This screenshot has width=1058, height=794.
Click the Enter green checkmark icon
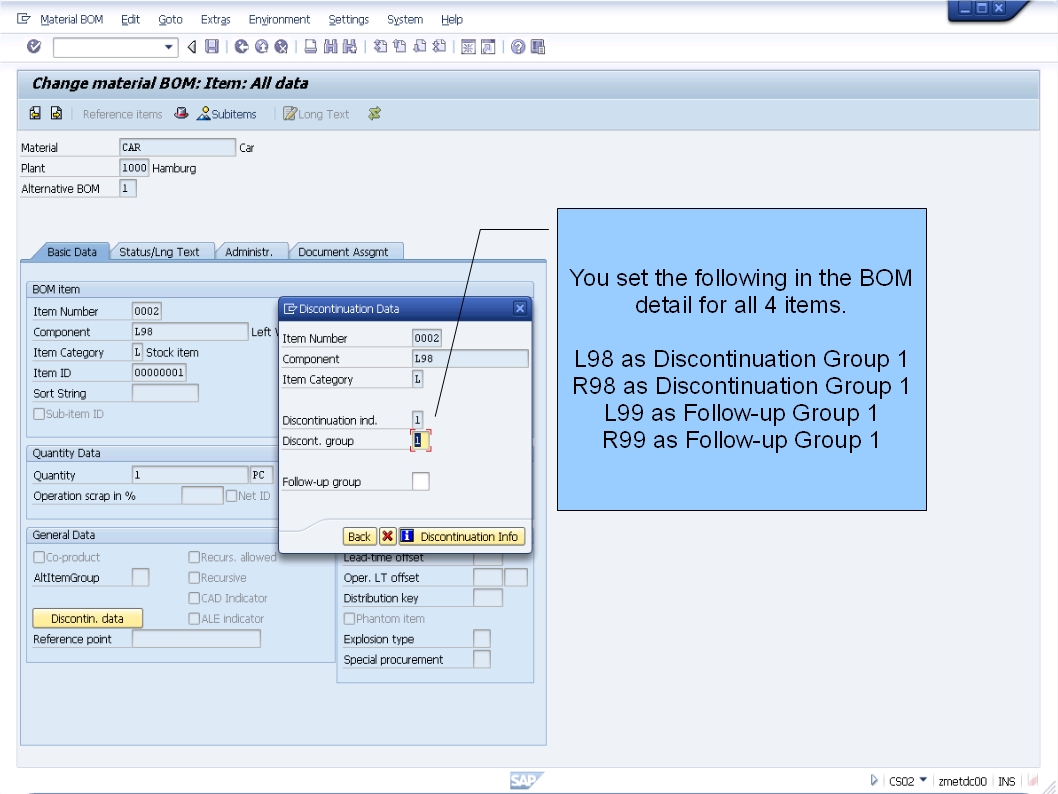[34, 47]
